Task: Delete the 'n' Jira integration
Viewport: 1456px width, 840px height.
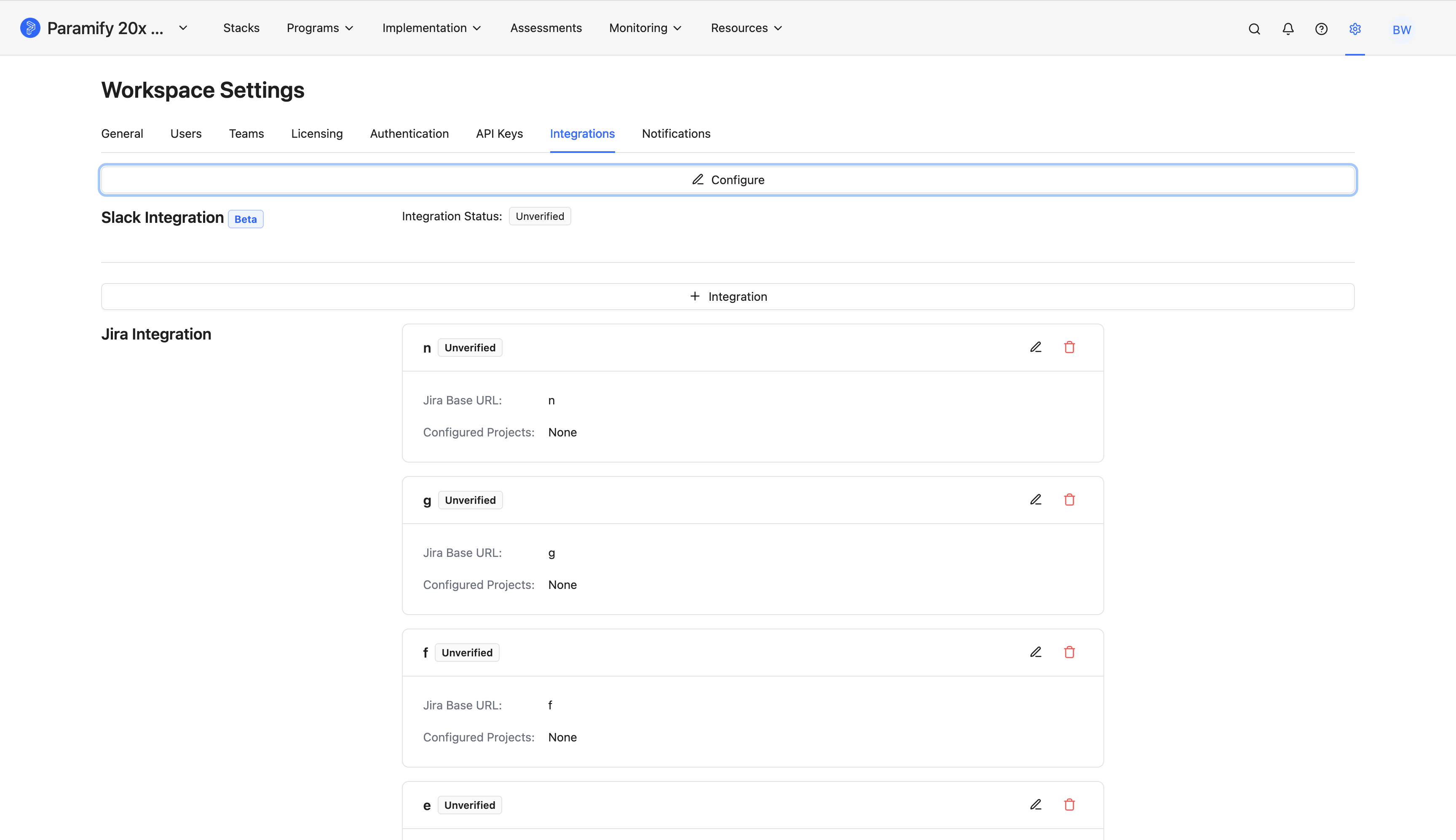Action: pos(1069,347)
